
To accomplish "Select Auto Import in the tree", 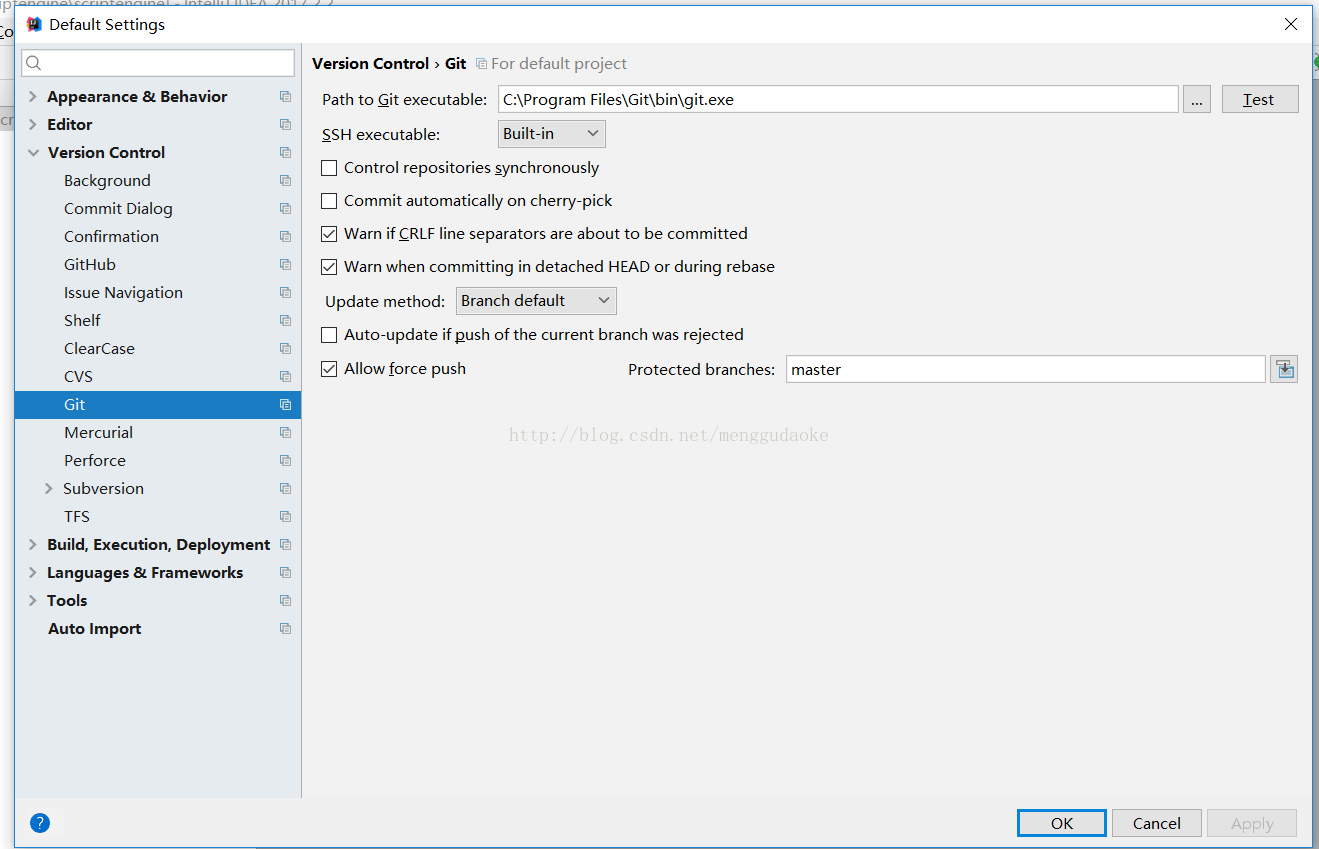I will click(95, 629).
